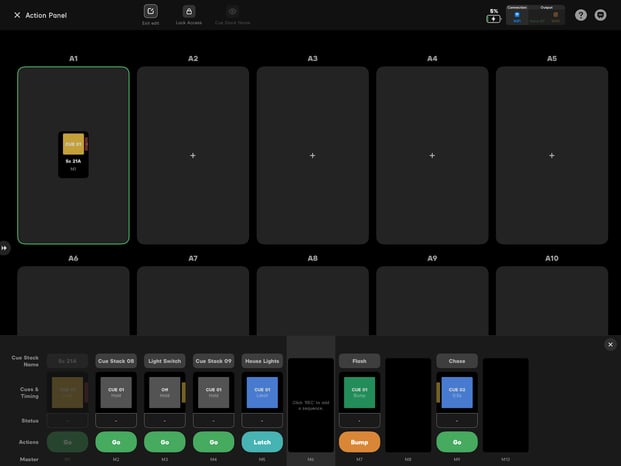Select empty action slot A8
Viewport: 621px width, 466px height.
tap(312, 301)
